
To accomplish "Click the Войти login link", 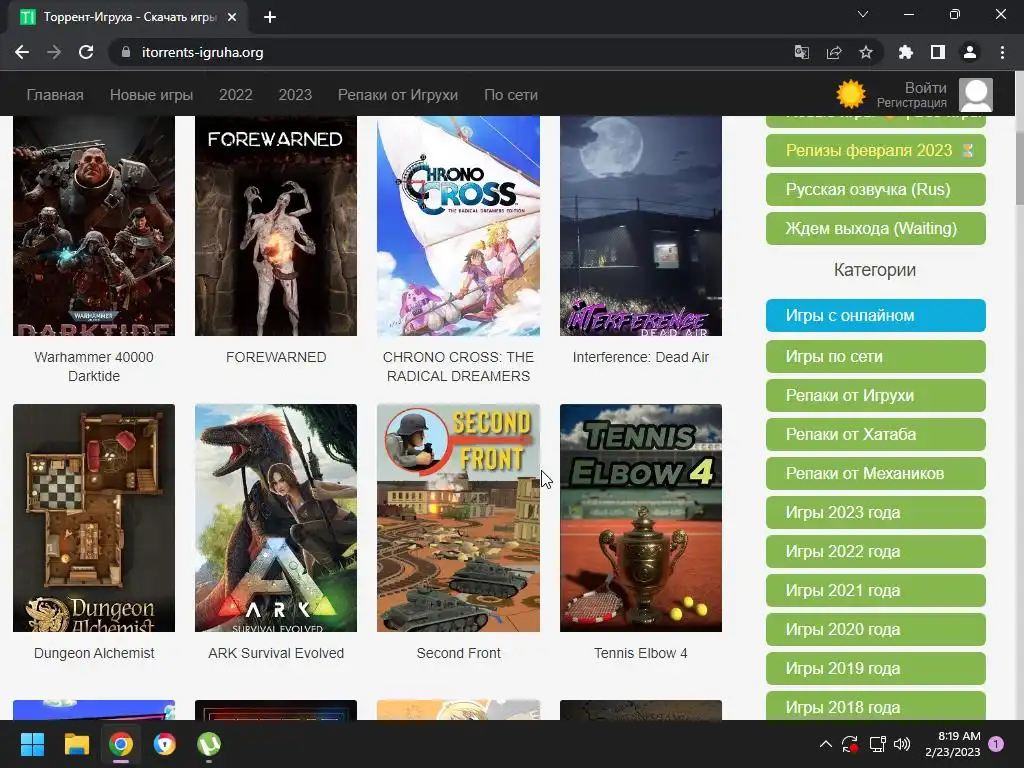I will pos(925,88).
